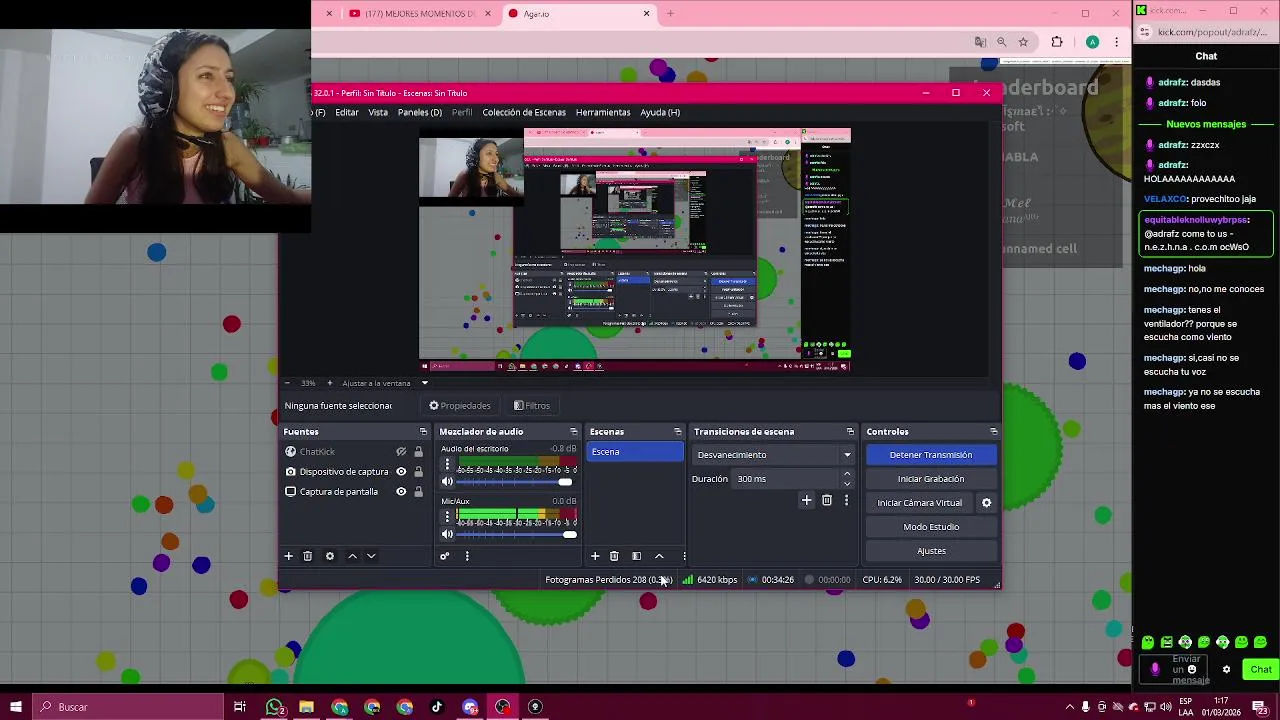1280x720 pixels.
Task: Hide Dispositivo de captura source
Action: (401, 472)
